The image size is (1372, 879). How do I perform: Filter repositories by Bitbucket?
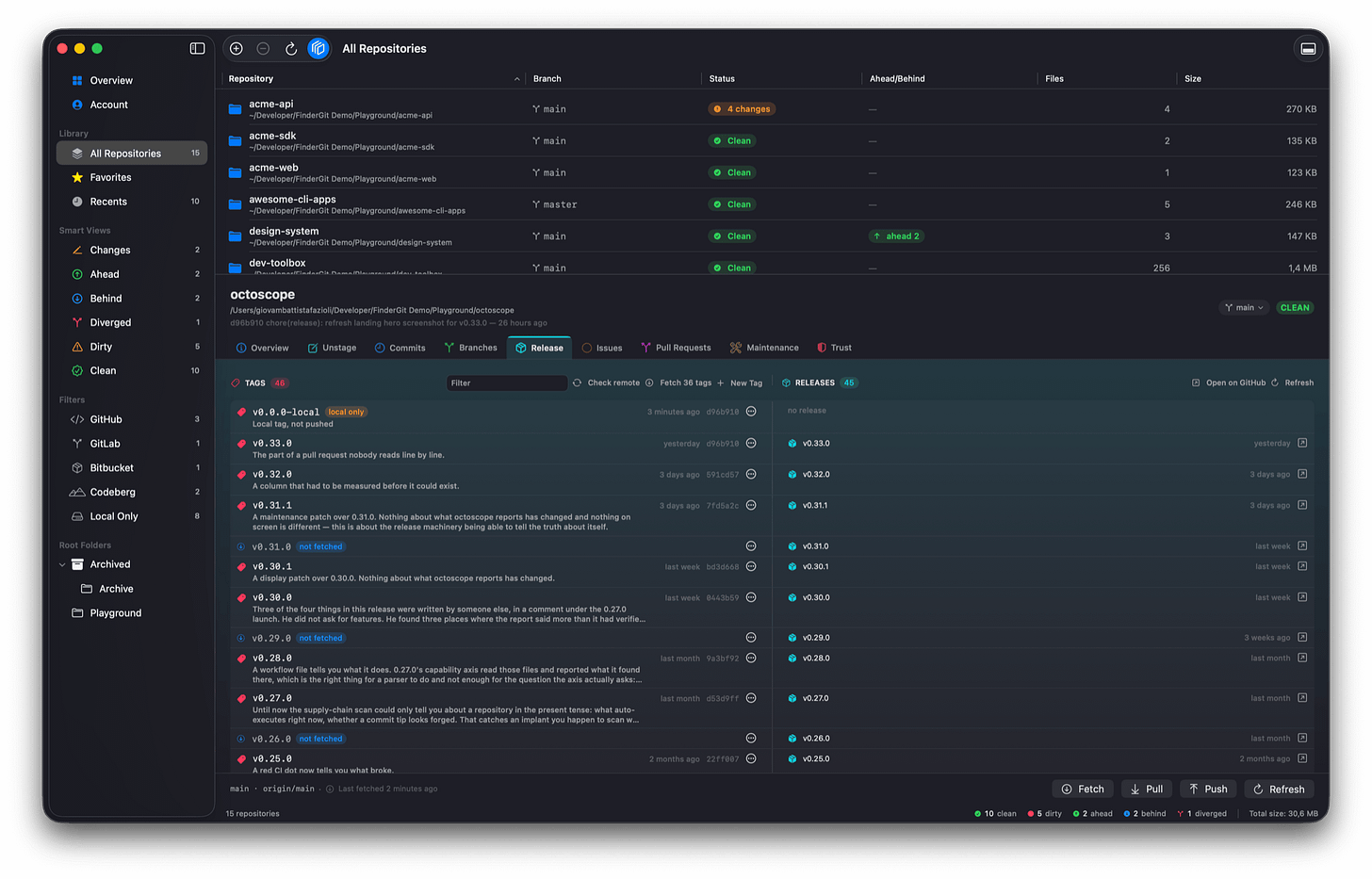coord(132,467)
